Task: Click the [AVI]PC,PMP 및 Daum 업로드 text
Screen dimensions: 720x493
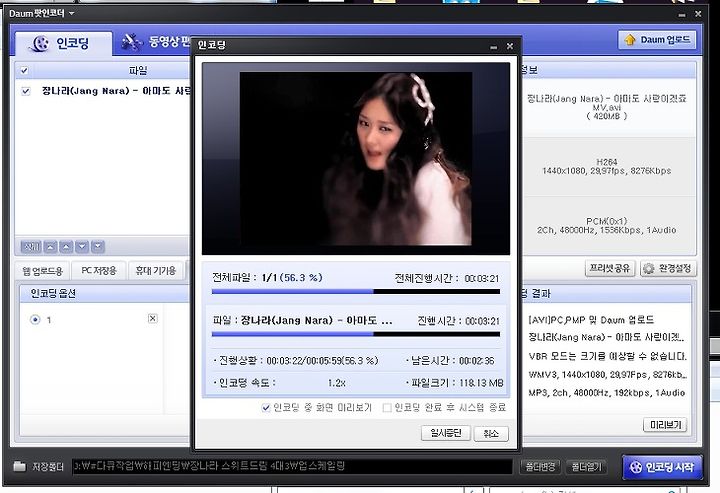Action: 591,320
